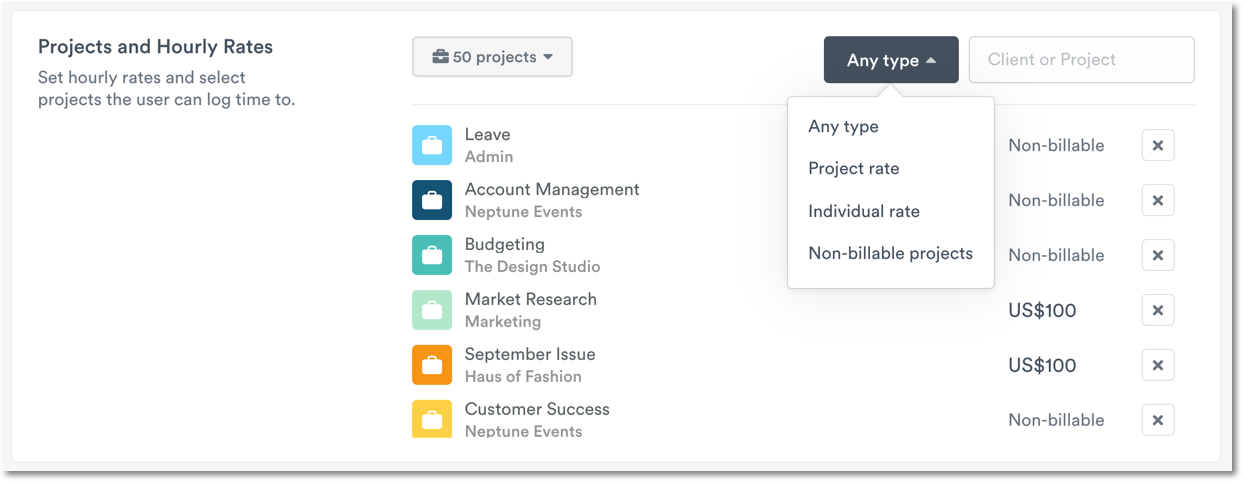Remove Account Management project using X button
The height and width of the screenshot is (481, 1242).
[1158, 200]
